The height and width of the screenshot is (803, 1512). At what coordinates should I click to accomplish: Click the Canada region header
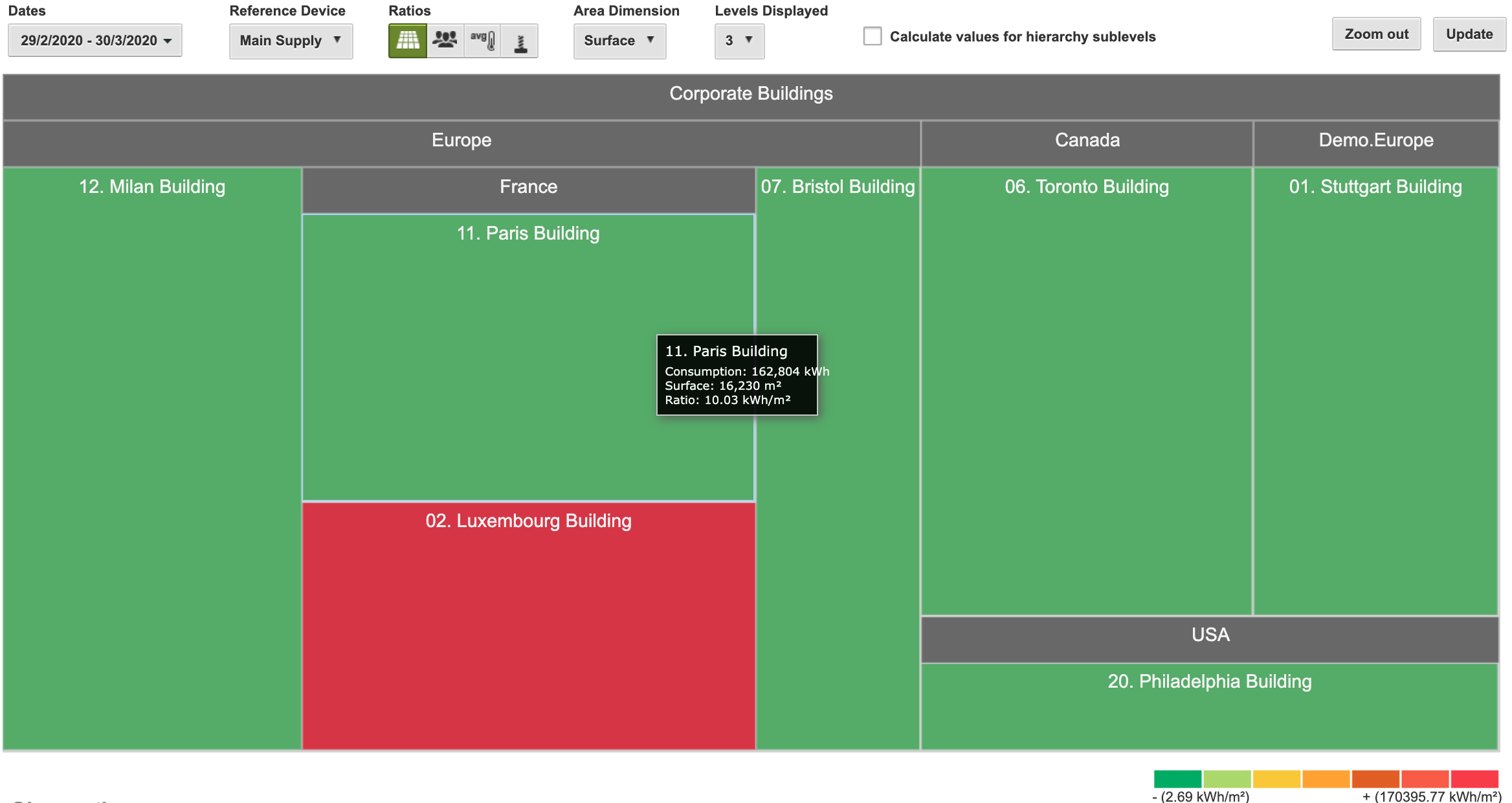[1086, 140]
